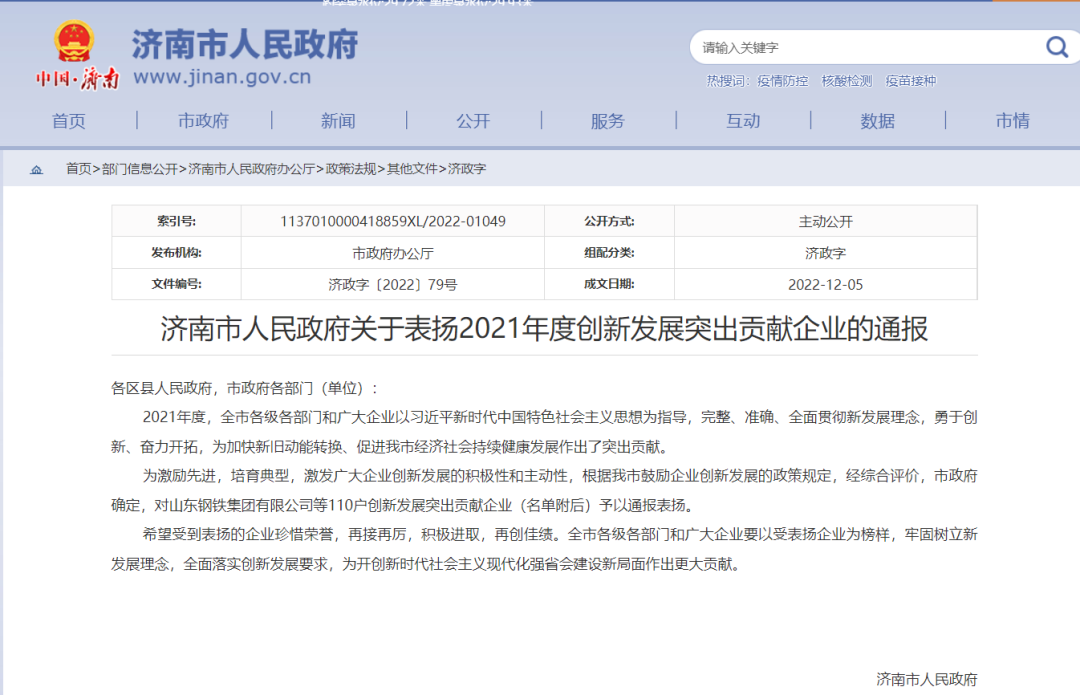The height and width of the screenshot is (695, 1080).
Task: Click hot search term 核酸检测
Action: [846, 81]
